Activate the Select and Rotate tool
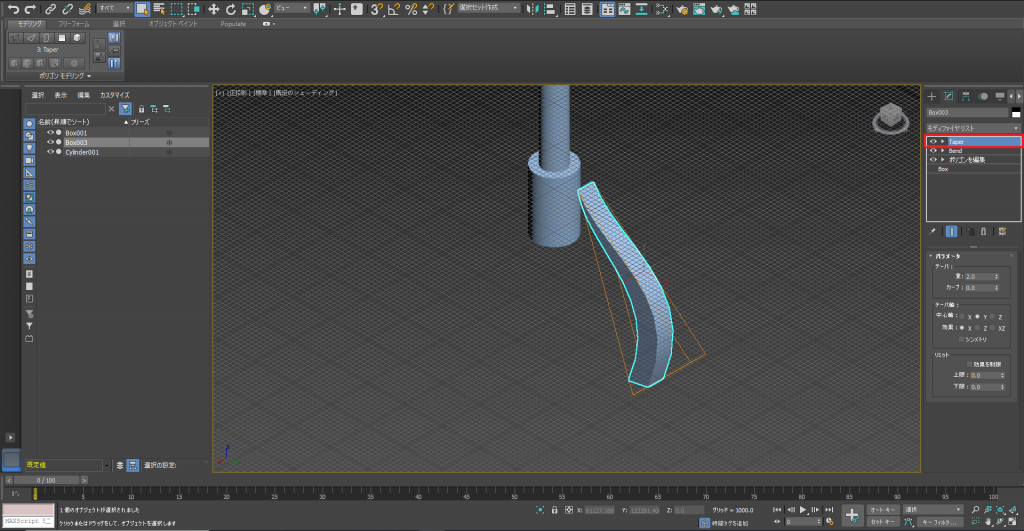Screen dimensions: 1024x531 click(231, 9)
